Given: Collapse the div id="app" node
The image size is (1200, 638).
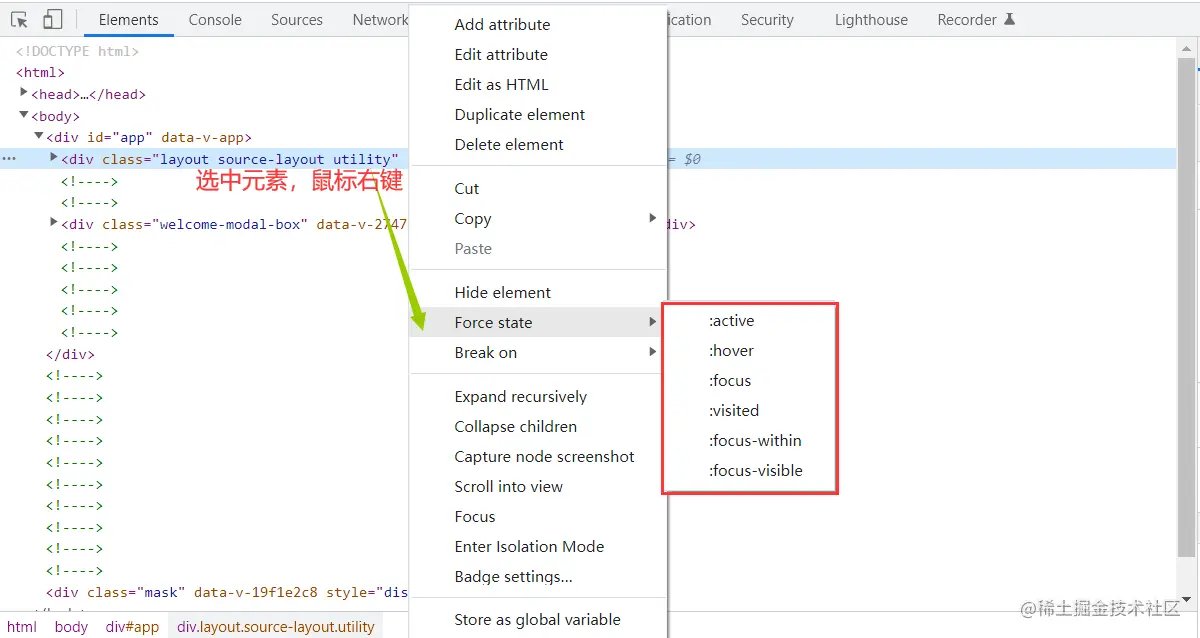Looking at the screenshot, I should coord(39,136).
